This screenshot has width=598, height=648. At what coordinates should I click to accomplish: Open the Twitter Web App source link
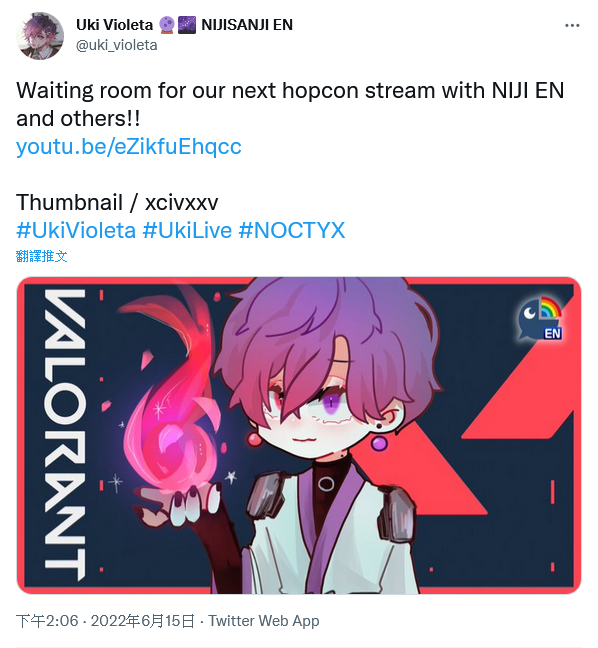(264, 621)
